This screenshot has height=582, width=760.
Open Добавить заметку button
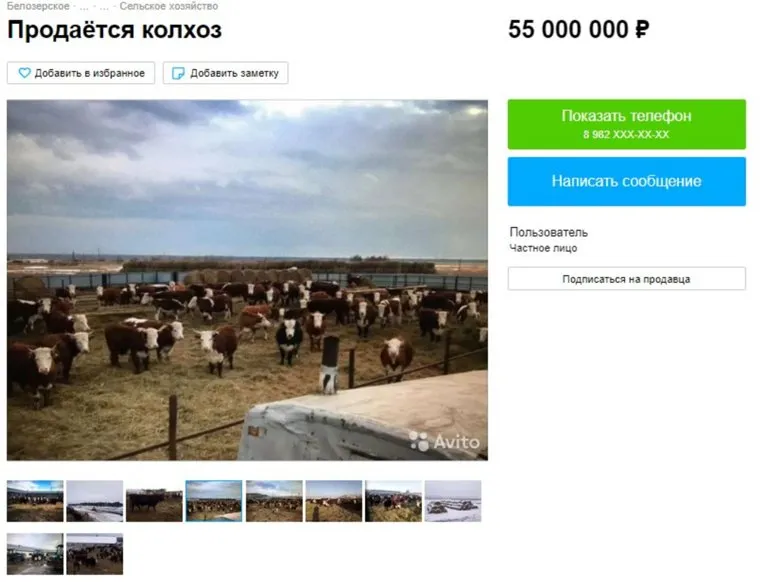225,73
